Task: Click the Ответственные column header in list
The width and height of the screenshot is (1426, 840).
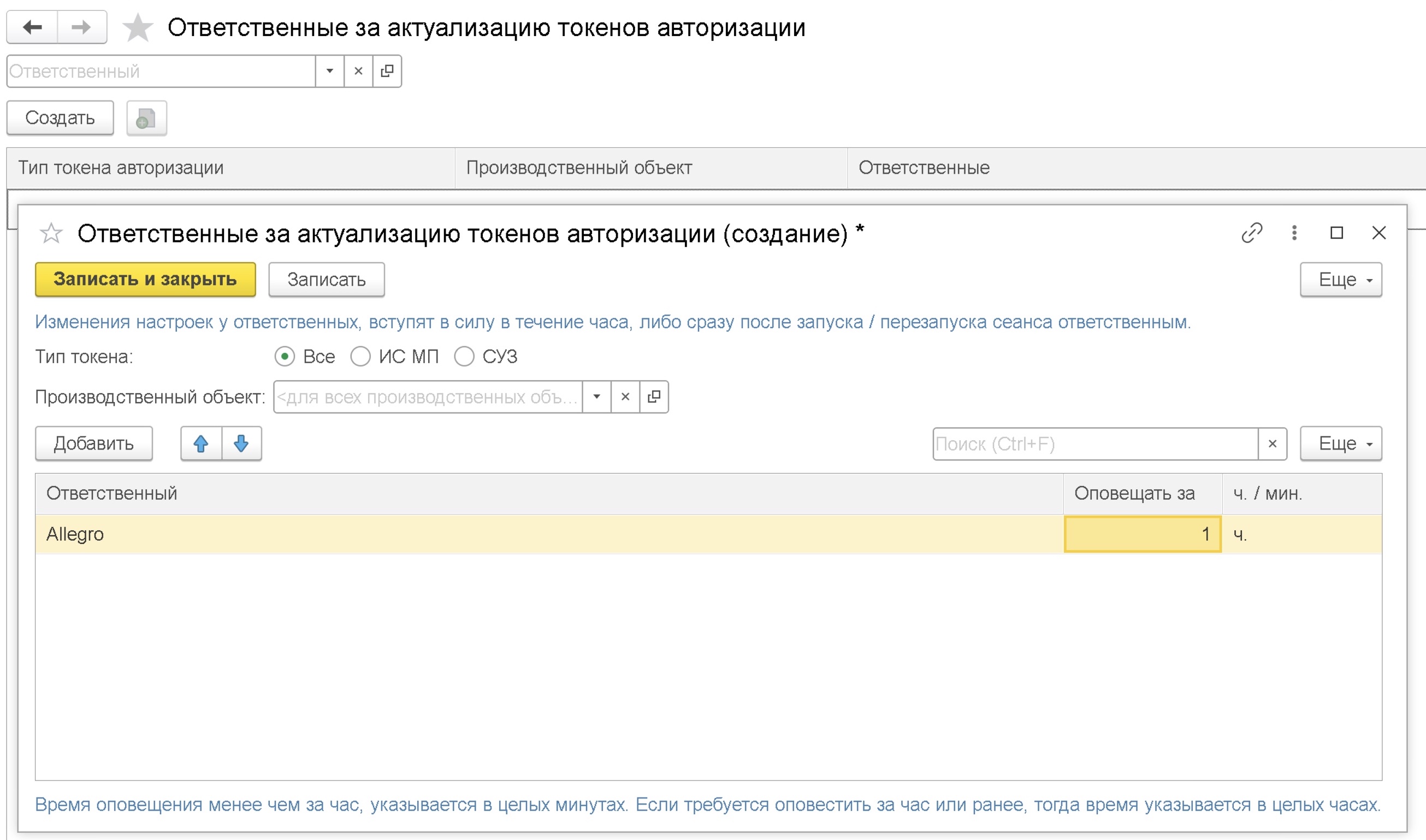Action: [x=1137, y=168]
